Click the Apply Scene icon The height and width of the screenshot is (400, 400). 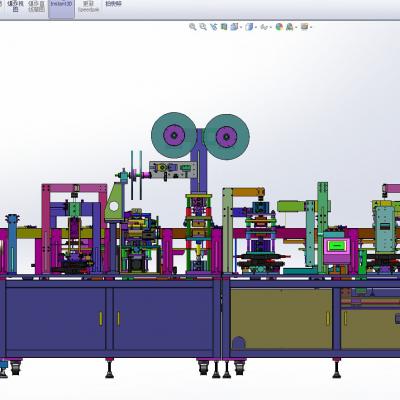click(x=289, y=27)
